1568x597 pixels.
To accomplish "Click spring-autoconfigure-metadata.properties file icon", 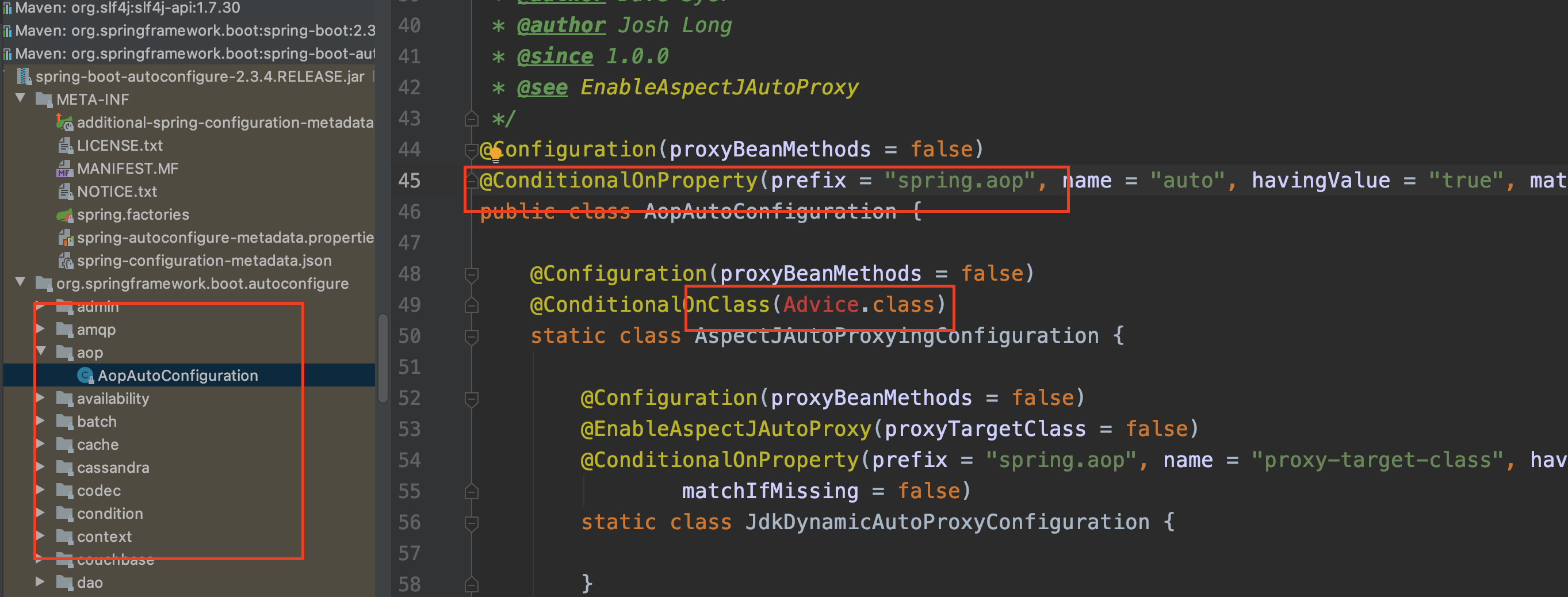I will coord(65,238).
